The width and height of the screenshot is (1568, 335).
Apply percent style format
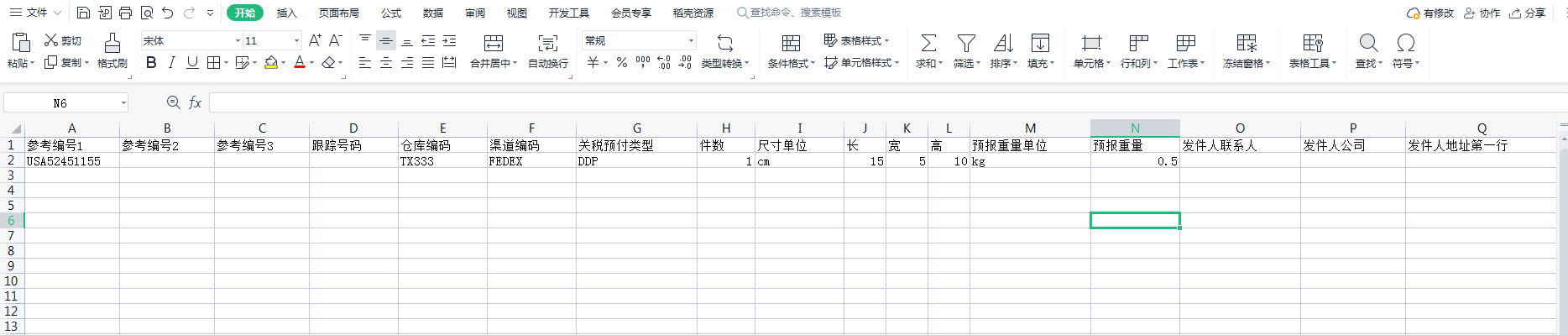[621, 63]
